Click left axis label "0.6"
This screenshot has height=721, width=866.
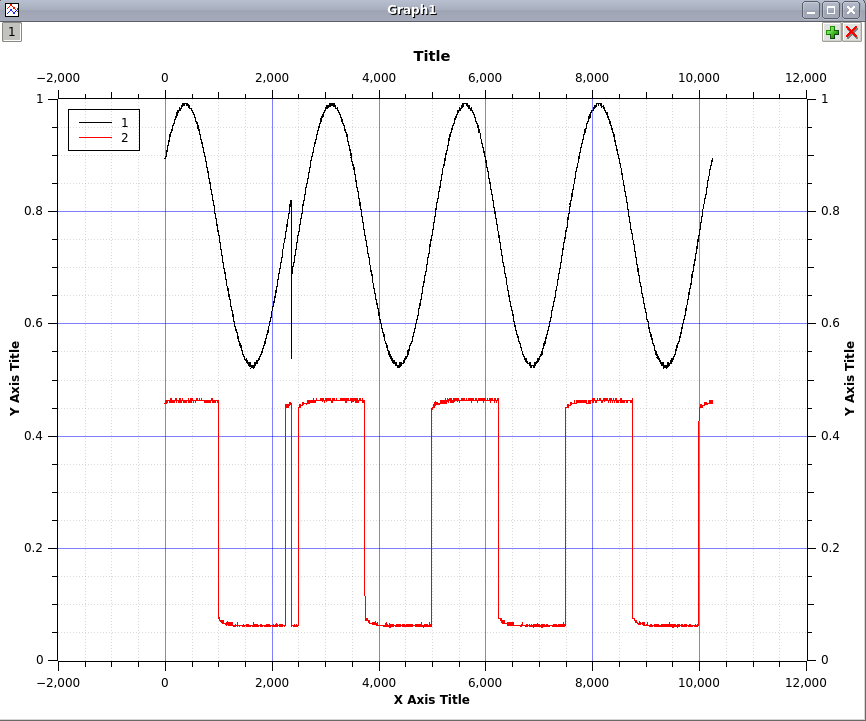[x=34, y=323]
